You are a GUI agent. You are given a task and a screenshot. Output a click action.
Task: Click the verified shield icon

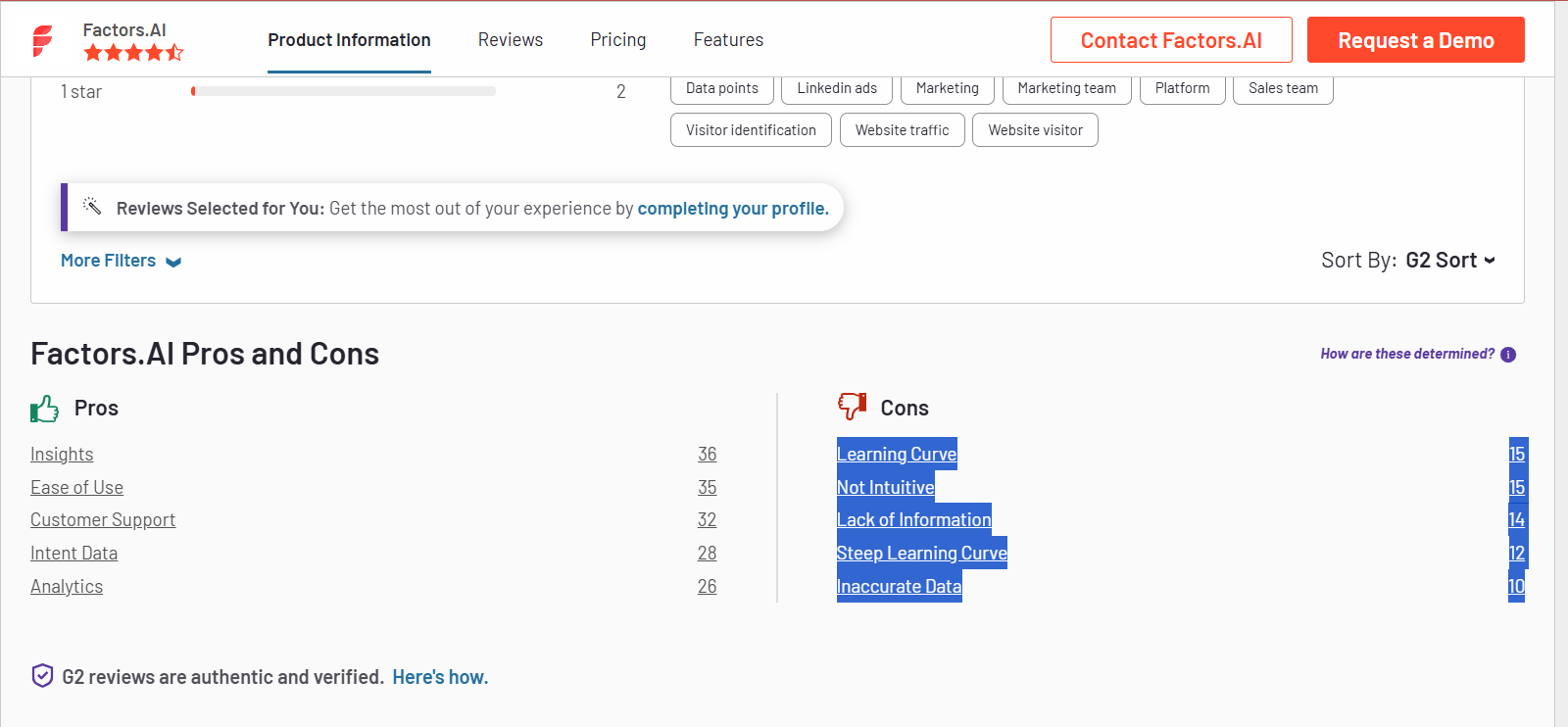click(42, 676)
